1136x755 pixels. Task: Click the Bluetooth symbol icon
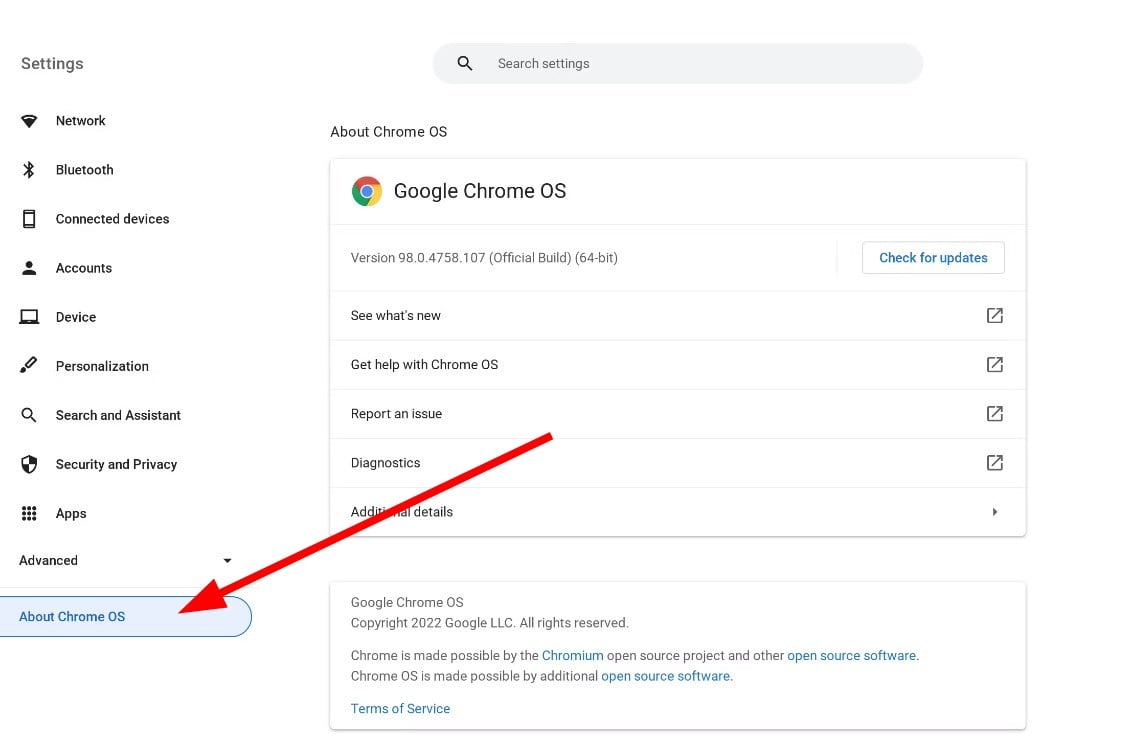pos(29,170)
